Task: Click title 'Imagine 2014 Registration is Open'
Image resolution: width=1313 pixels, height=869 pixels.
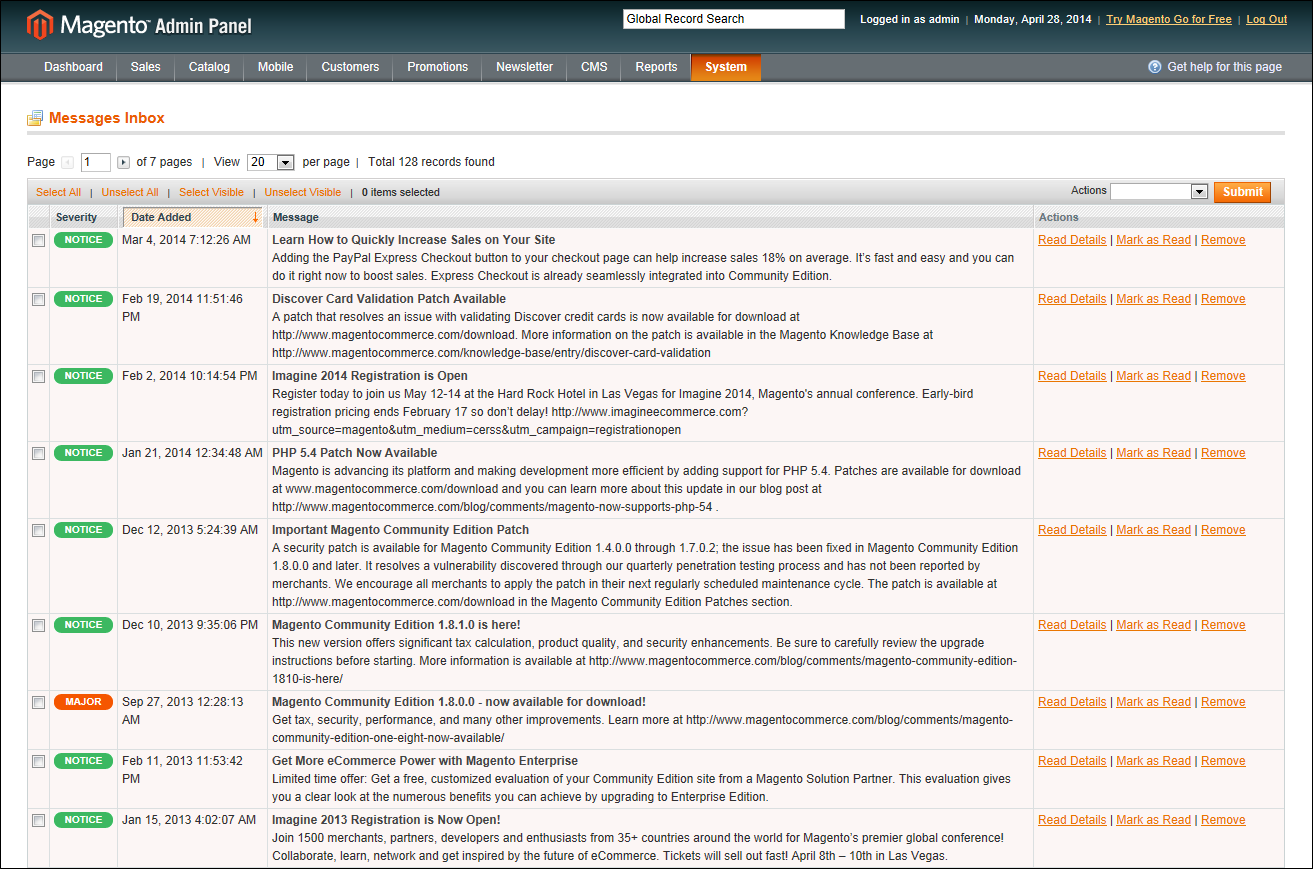Action: point(370,376)
